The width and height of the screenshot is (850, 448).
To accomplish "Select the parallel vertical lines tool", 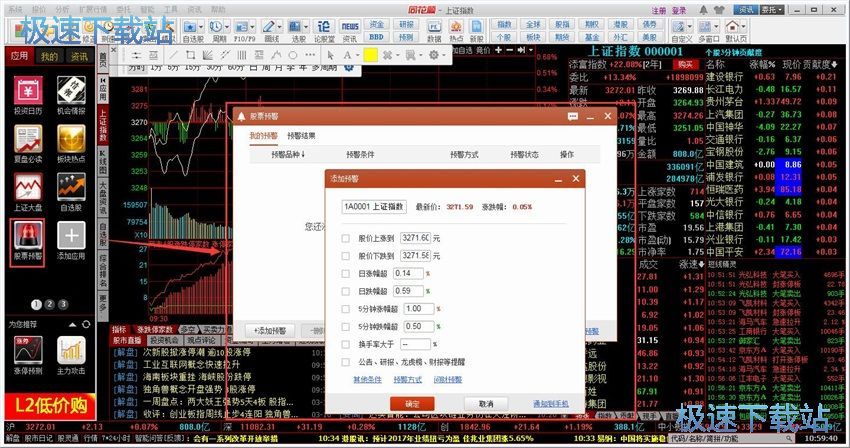I will (242, 55).
